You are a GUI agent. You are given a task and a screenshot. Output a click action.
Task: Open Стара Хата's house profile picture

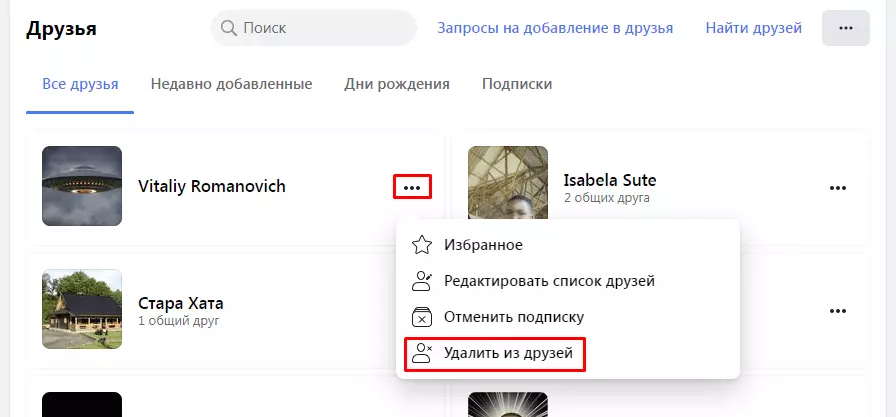(82, 309)
